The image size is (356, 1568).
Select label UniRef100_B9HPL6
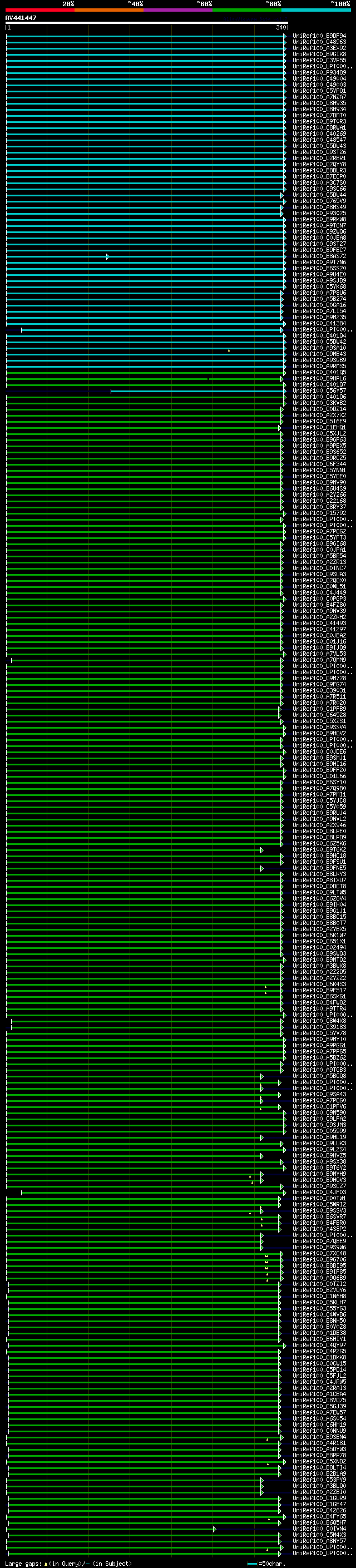[x=319, y=379]
